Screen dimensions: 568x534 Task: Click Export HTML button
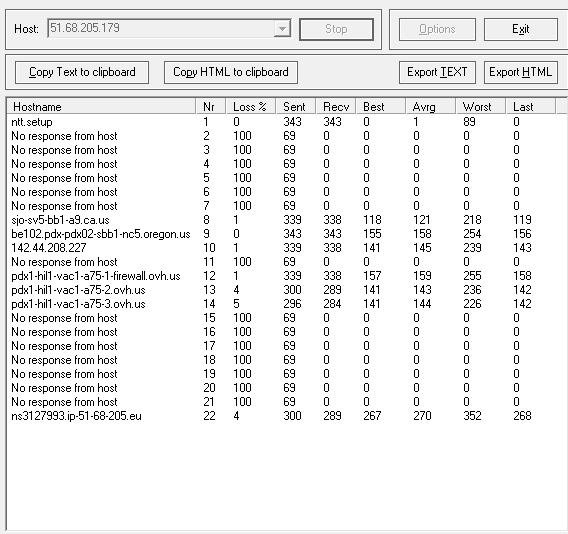[521, 72]
